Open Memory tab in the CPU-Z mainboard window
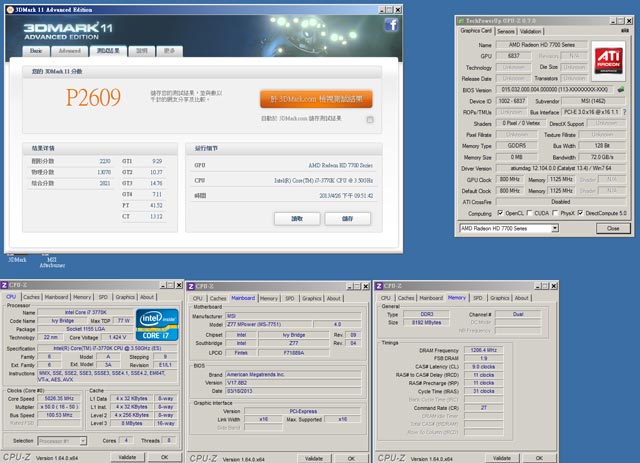 tap(269, 298)
